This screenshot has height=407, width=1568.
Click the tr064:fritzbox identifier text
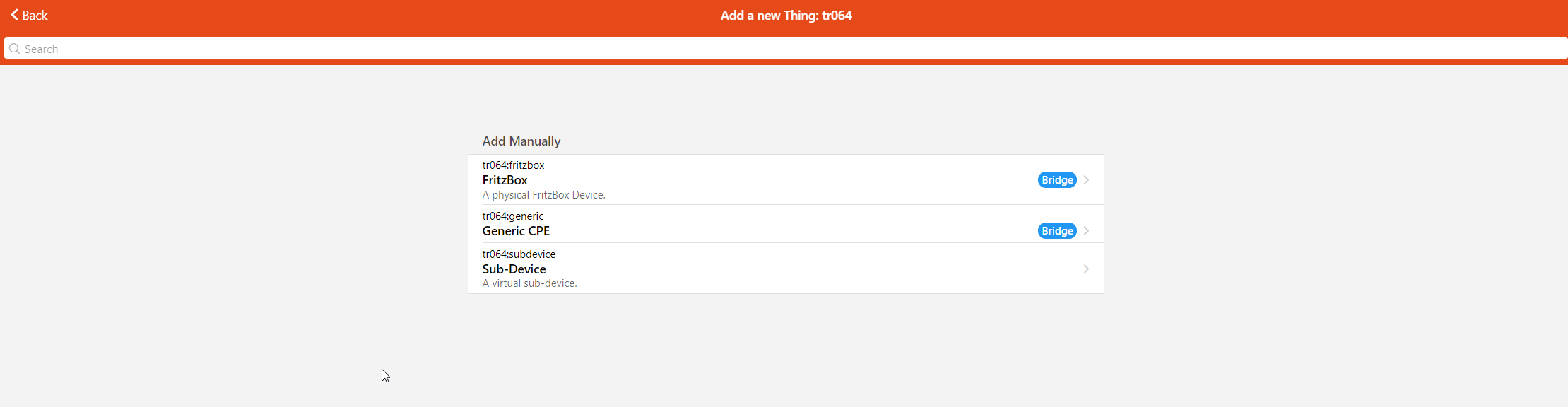pyautogui.click(x=513, y=165)
